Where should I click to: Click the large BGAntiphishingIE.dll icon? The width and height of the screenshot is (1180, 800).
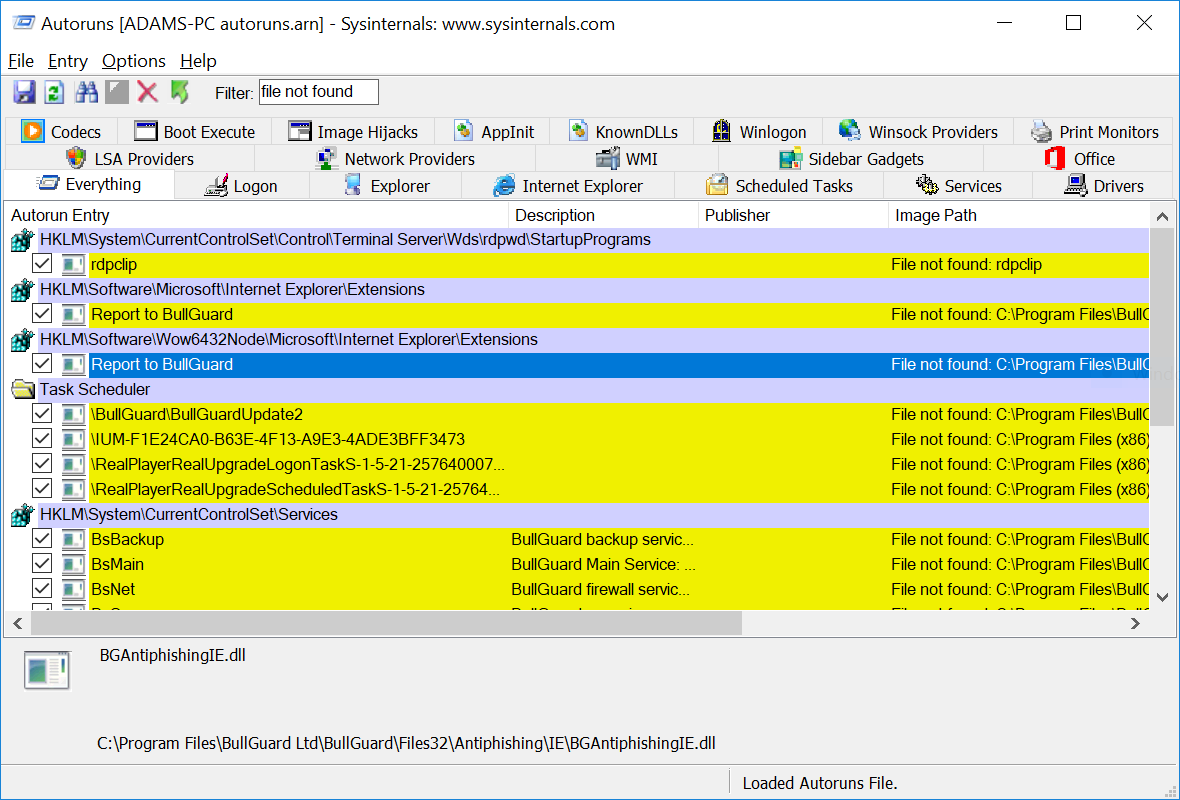(47, 669)
